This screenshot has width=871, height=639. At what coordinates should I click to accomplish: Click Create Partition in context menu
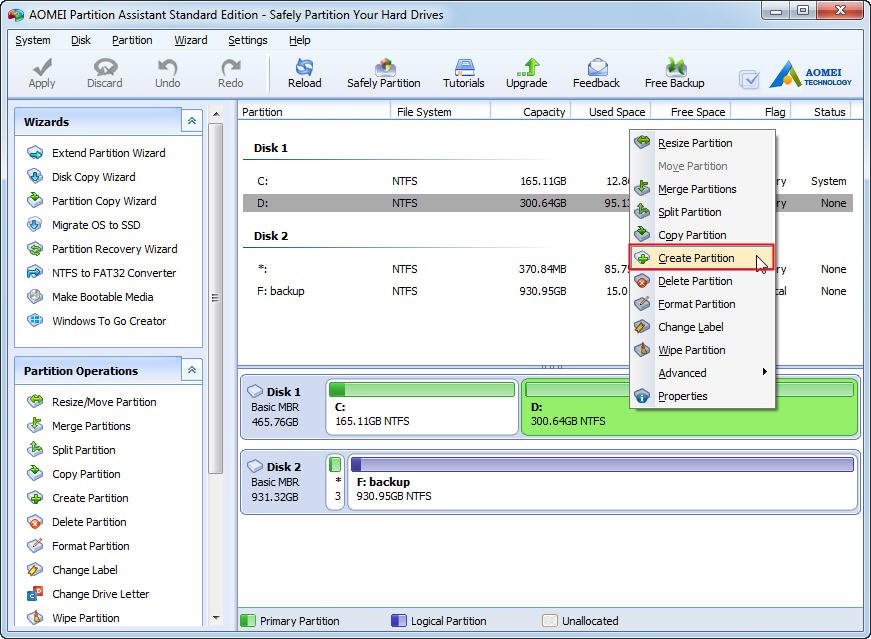coord(702,258)
